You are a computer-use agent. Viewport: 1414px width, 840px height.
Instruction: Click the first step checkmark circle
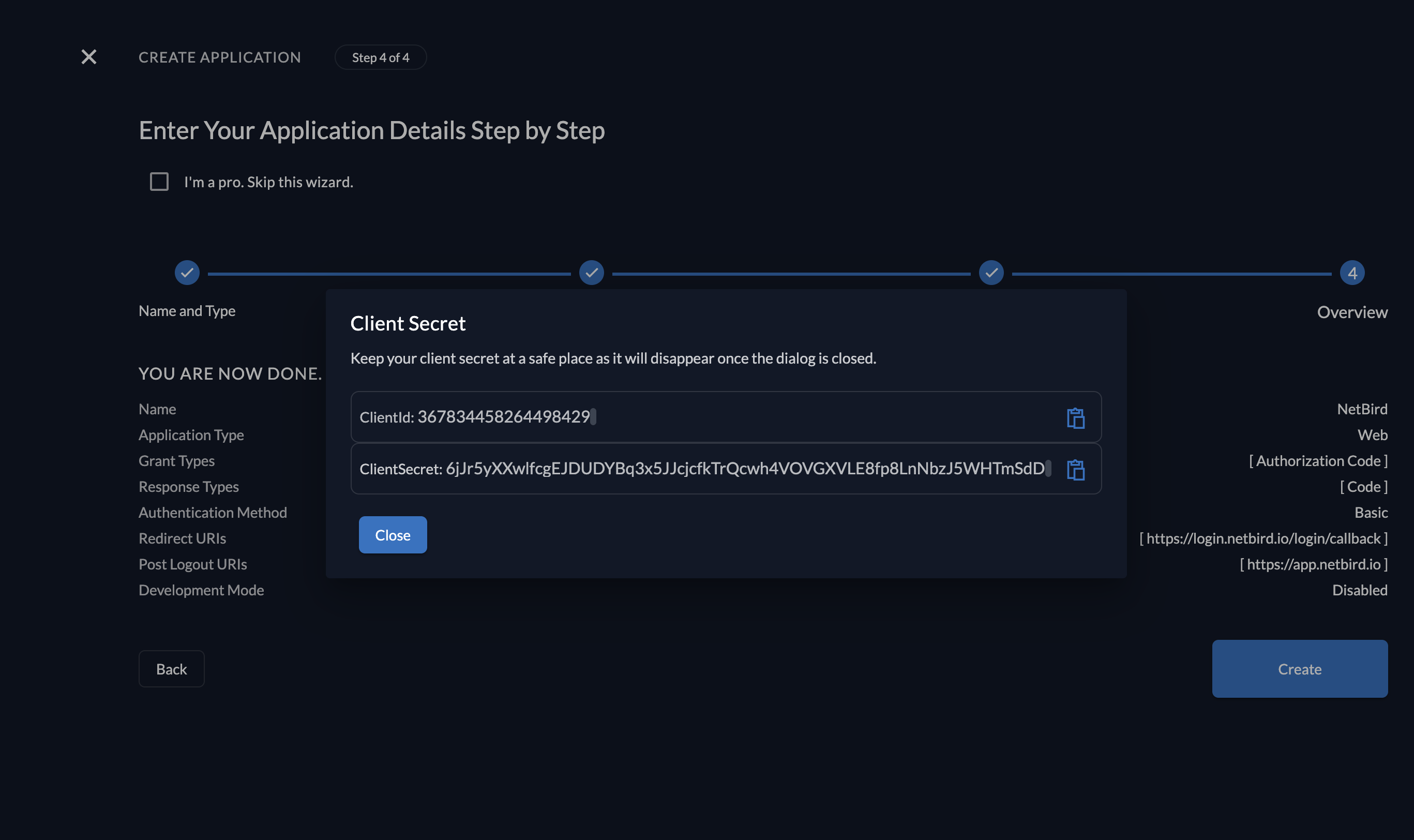tap(187, 273)
